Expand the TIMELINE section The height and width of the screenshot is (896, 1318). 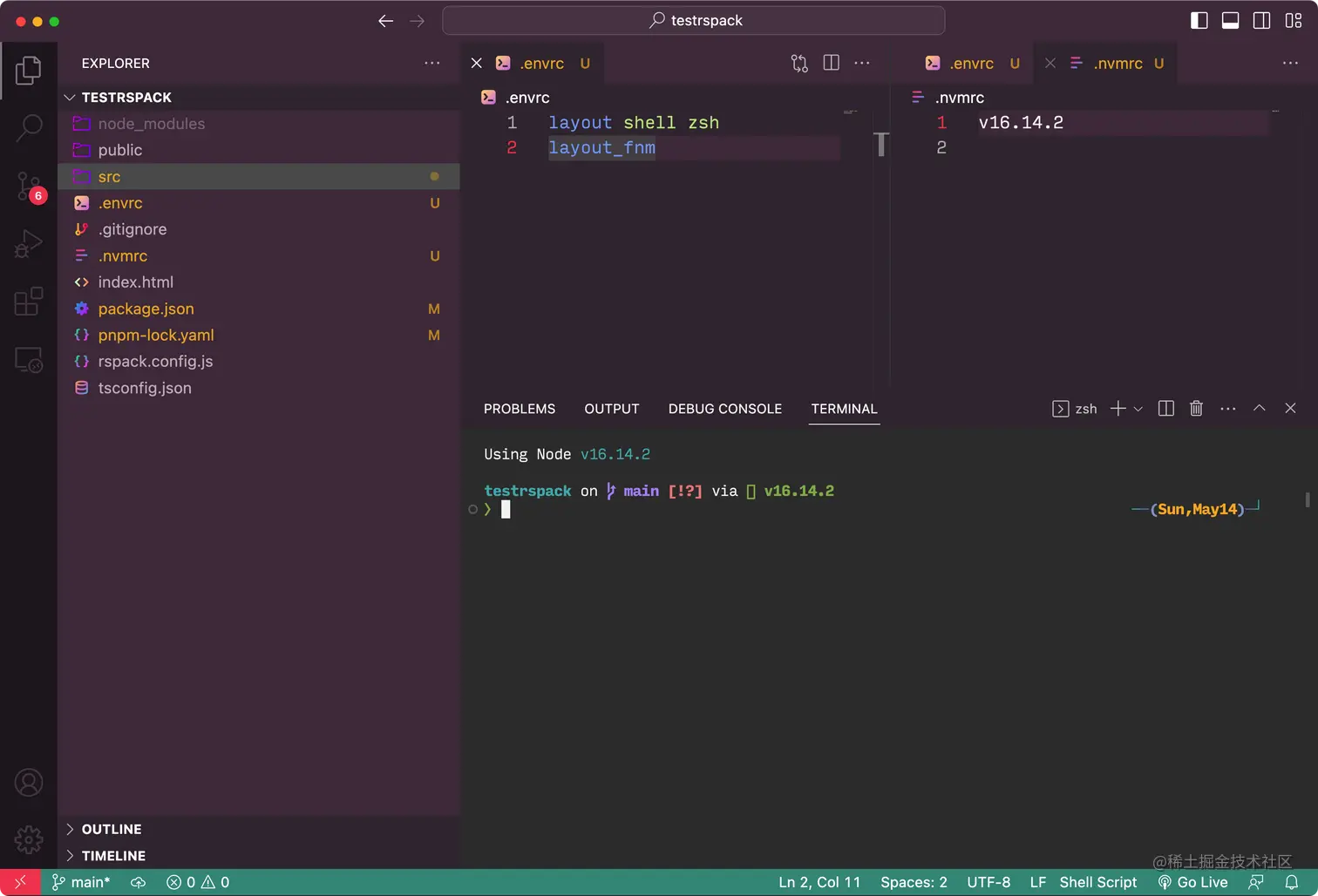[259, 856]
